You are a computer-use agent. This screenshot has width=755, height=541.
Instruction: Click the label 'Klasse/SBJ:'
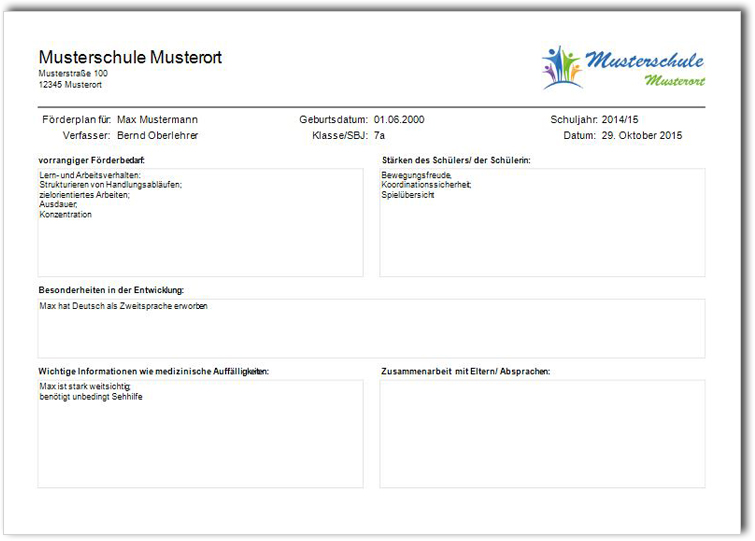click(x=340, y=135)
